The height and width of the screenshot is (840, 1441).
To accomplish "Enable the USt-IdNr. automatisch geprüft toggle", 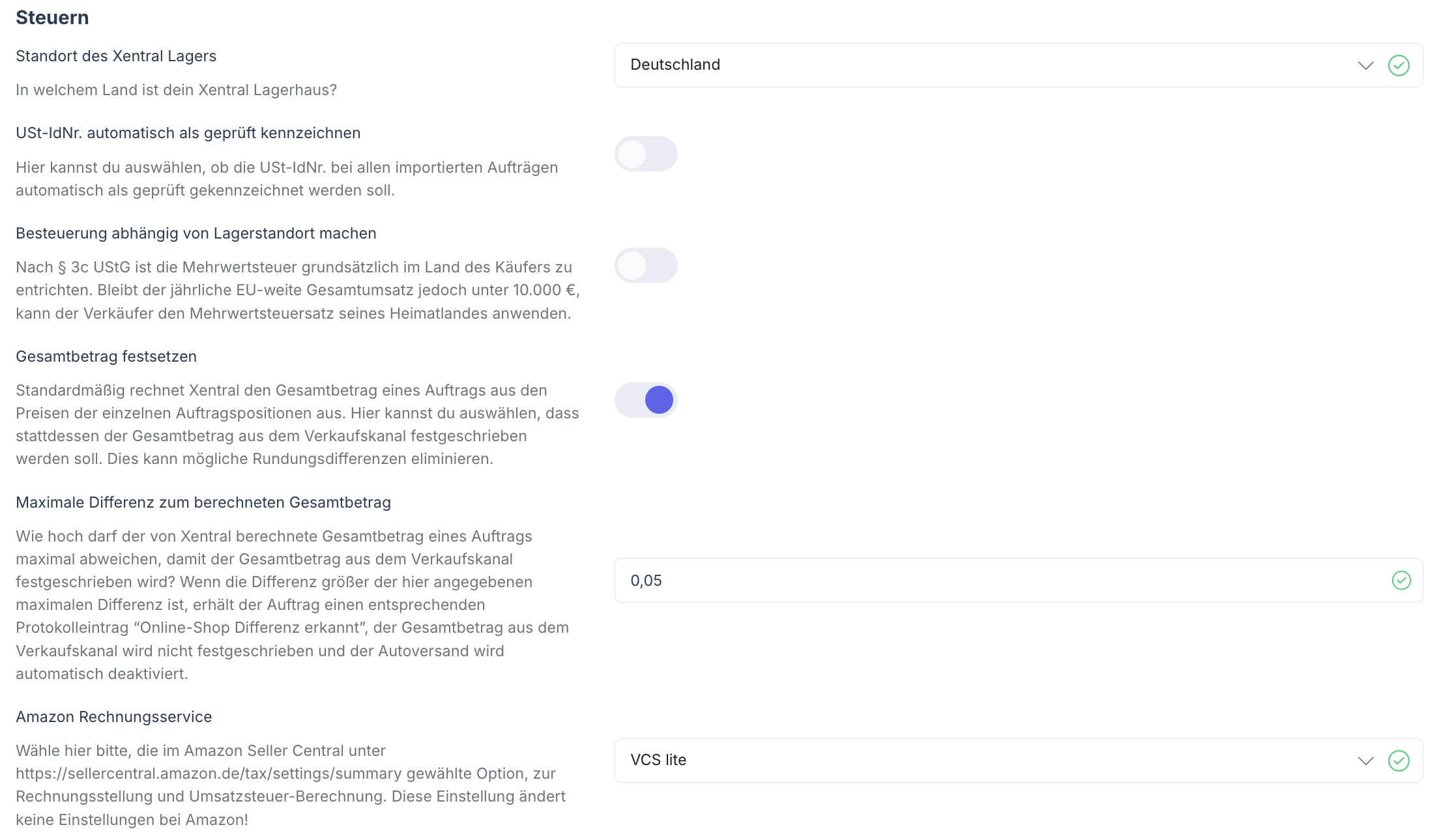I will tap(646, 154).
